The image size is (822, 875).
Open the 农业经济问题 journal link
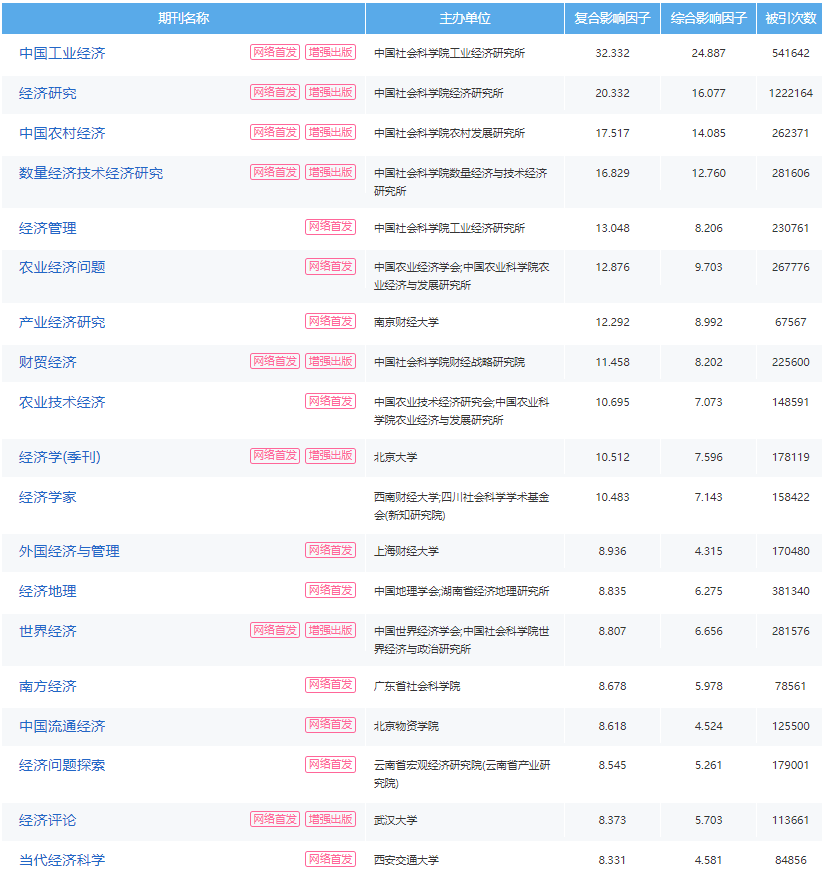pyautogui.click(x=62, y=267)
